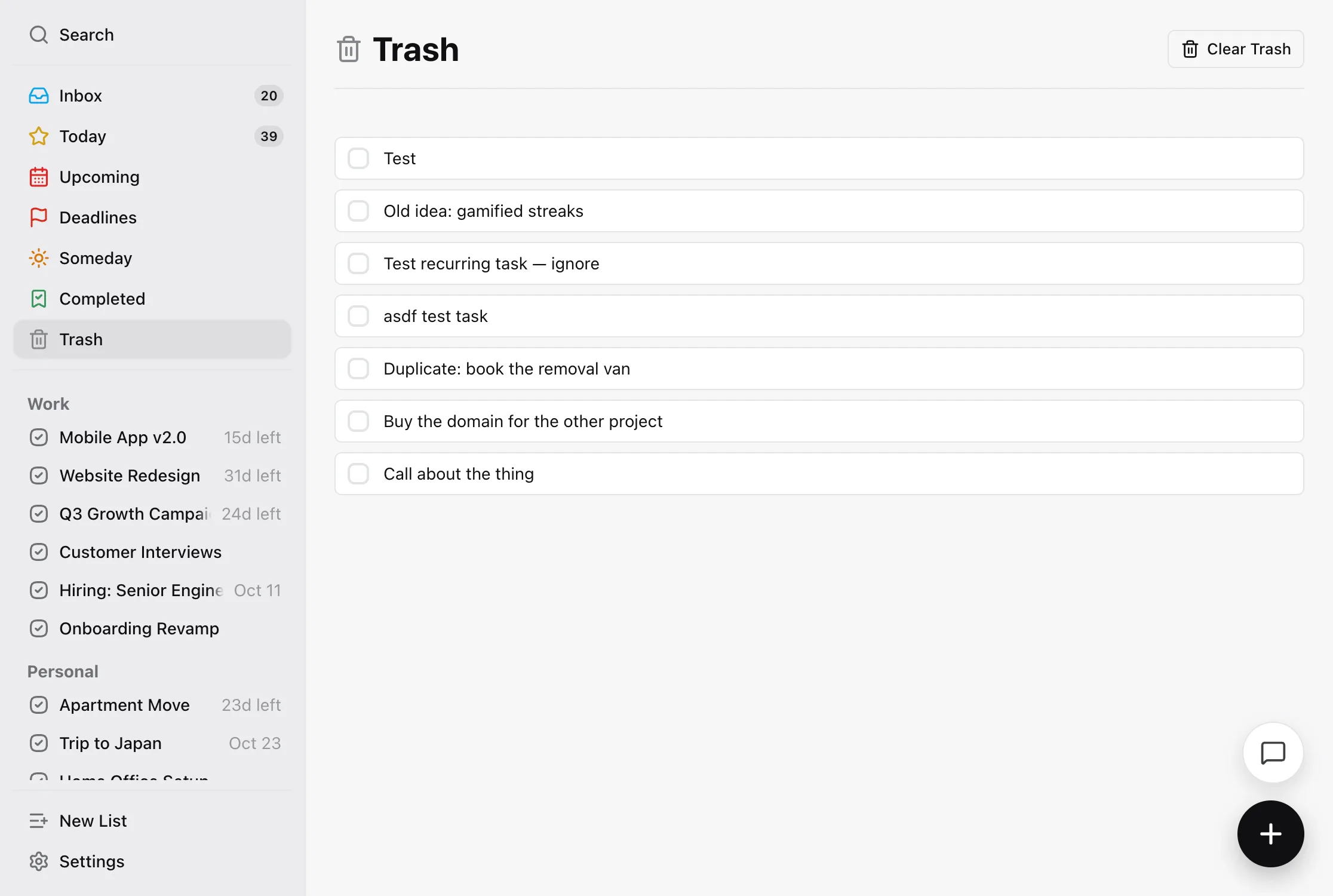Image resolution: width=1333 pixels, height=896 pixels.
Task: Click the Settings gear icon
Action: tap(39, 861)
